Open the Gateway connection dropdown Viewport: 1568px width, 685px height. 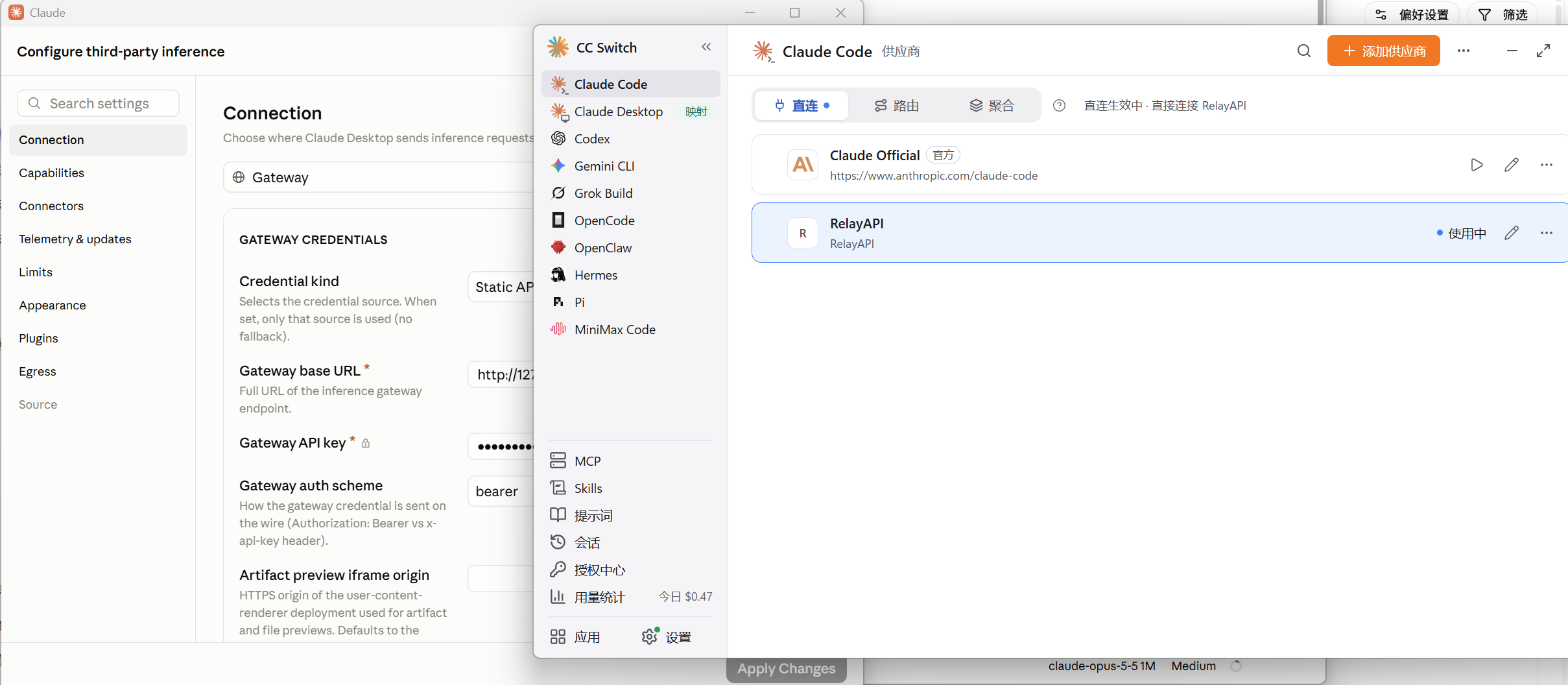point(379,177)
